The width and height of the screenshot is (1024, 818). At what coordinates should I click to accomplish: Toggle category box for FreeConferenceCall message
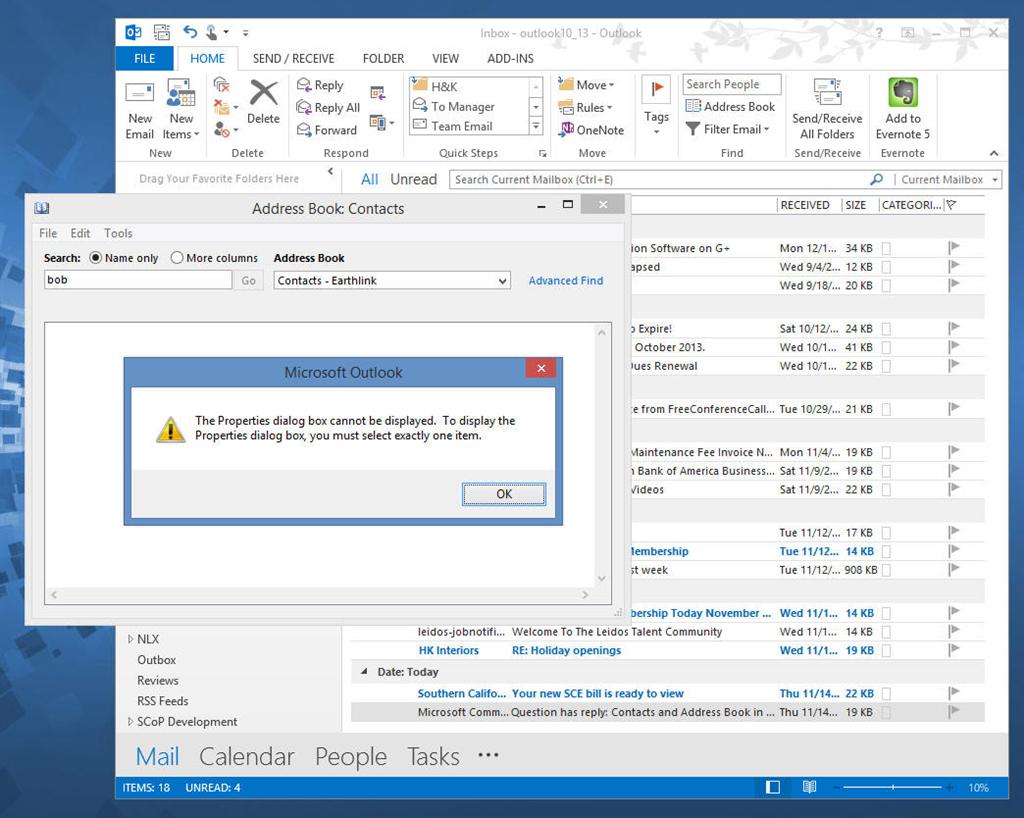tap(886, 409)
